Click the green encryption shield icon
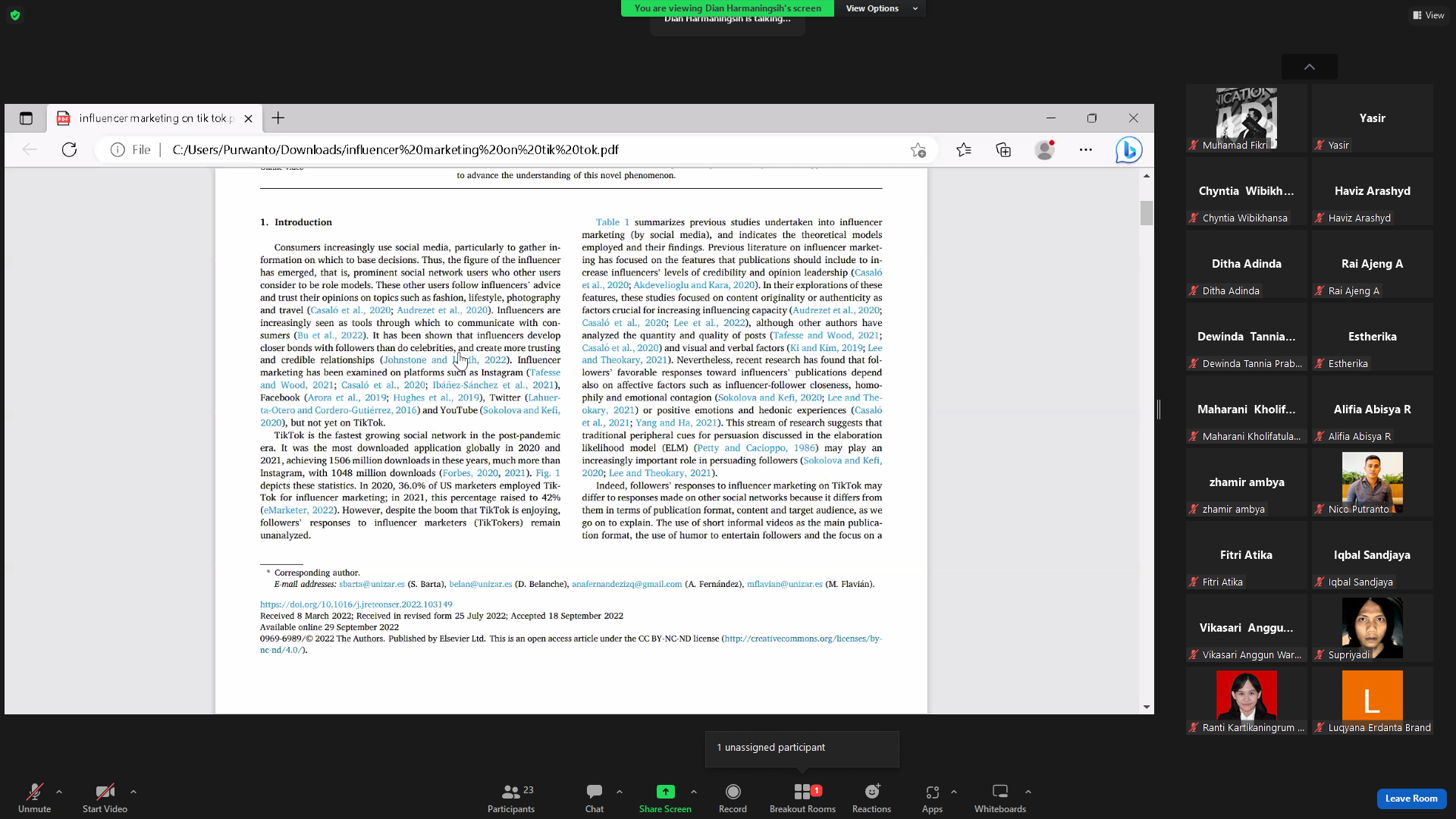 point(15,15)
